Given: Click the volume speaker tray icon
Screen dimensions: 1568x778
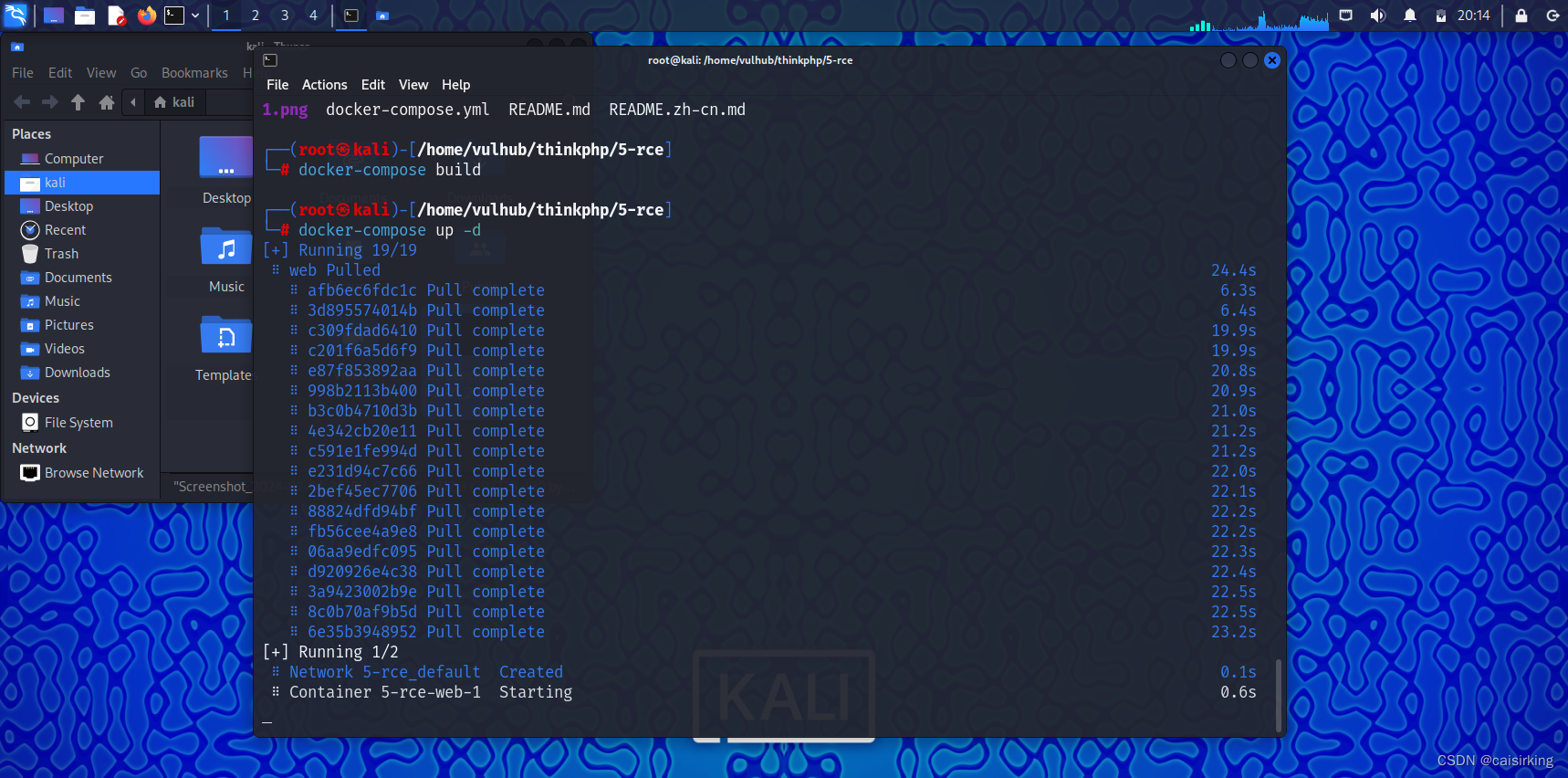Looking at the screenshot, I should (1377, 16).
